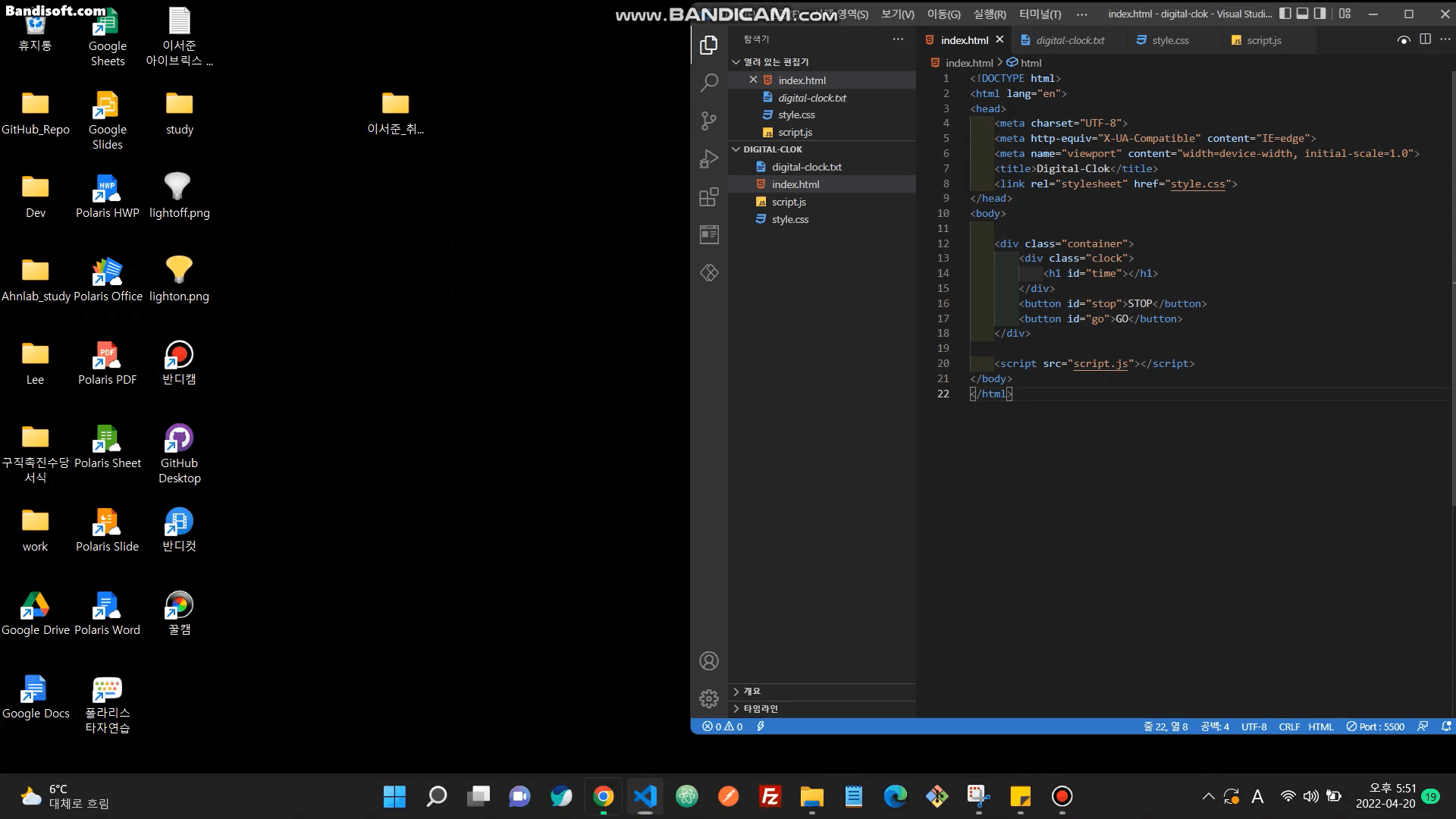Open the Run and Debug view

tap(709, 159)
